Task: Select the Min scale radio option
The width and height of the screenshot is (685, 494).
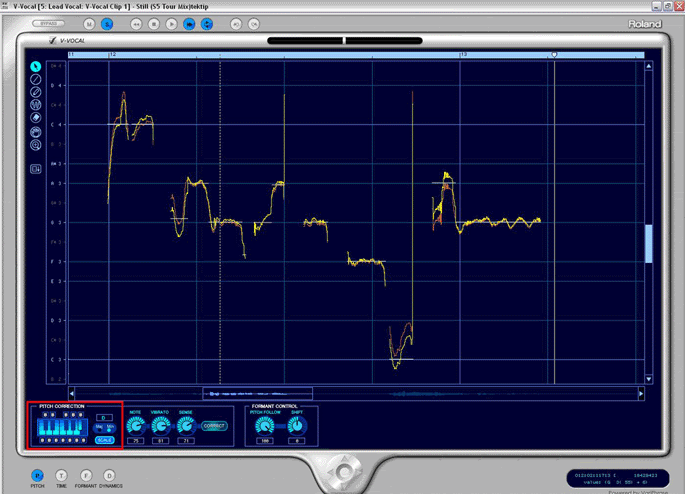Action: coord(110,428)
